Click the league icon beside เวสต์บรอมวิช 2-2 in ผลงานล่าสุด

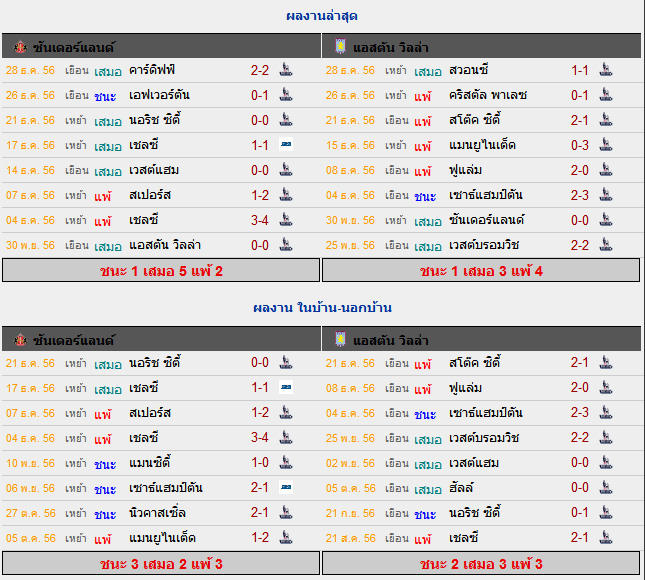tap(606, 245)
